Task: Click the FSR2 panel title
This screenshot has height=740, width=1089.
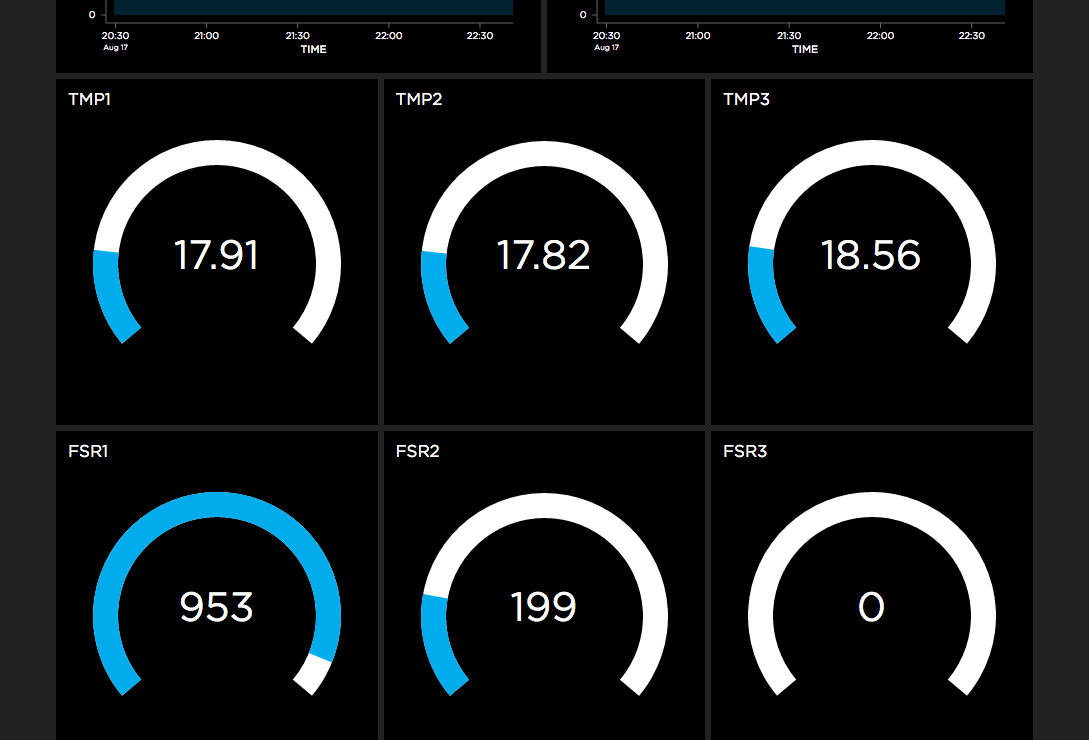Action: tap(417, 452)
